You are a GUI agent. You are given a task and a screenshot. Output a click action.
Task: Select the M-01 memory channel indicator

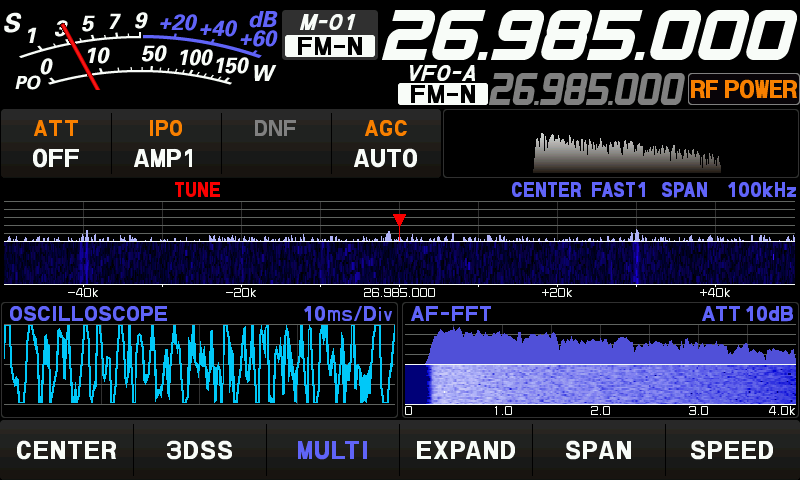tap(329, 22)
